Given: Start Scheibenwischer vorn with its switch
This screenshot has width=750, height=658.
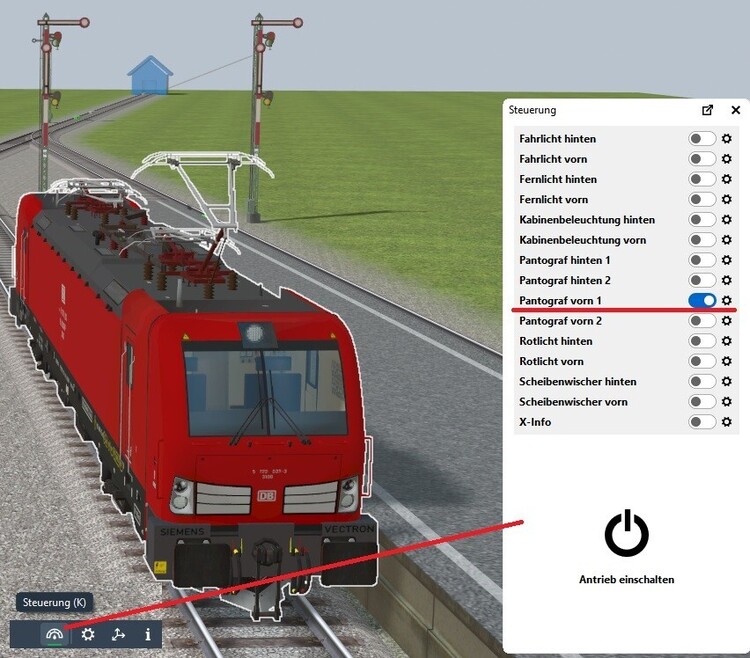Looking at the screenshot, I should click(702, 402).
